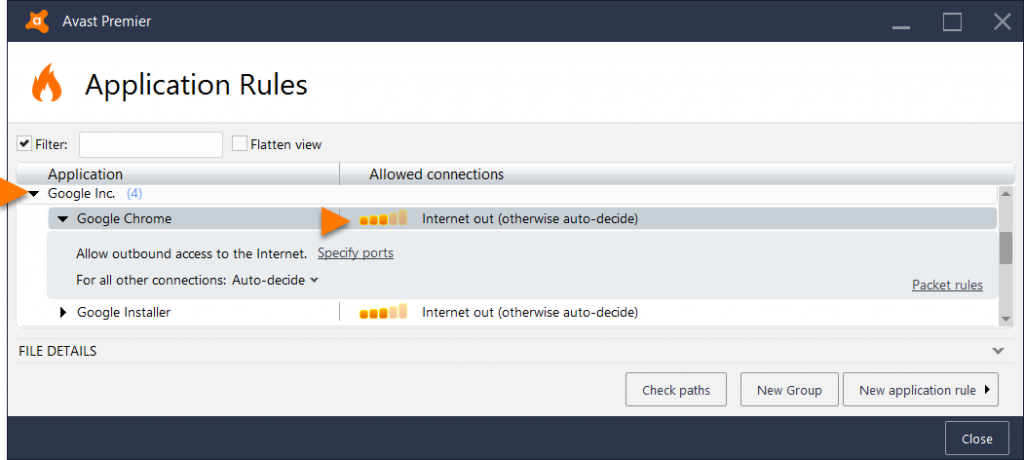Open the Packet rules link
Viewport: 1024px width, 460px height.
[947, 285]
